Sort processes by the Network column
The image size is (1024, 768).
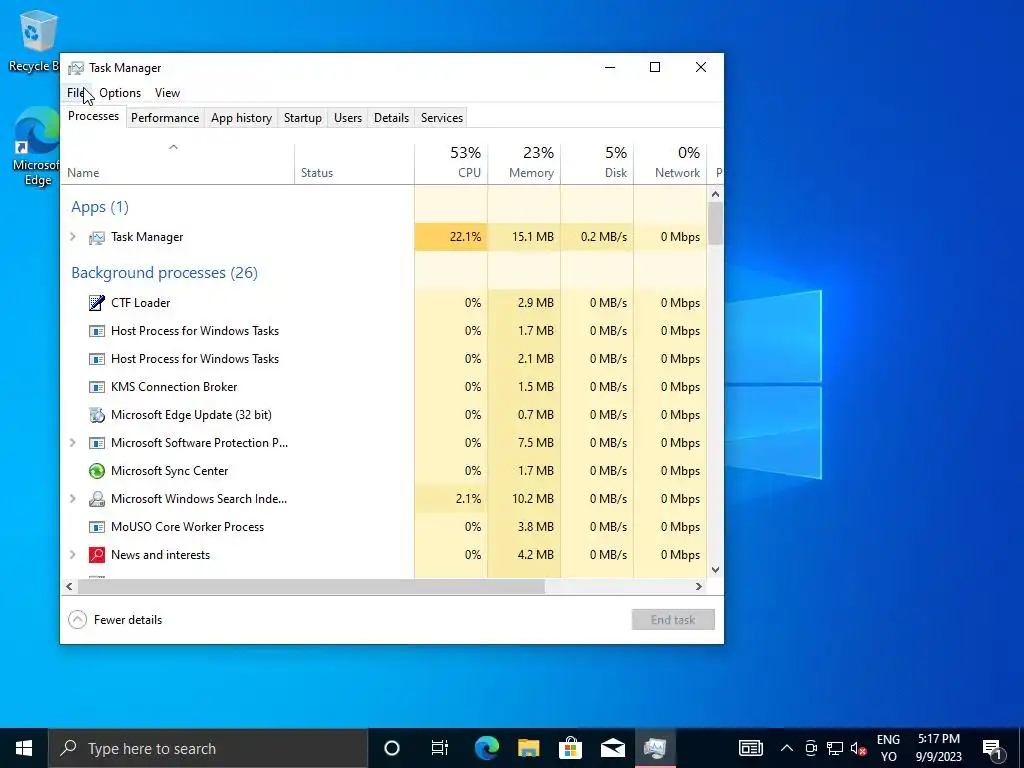(x=670, y=164)
